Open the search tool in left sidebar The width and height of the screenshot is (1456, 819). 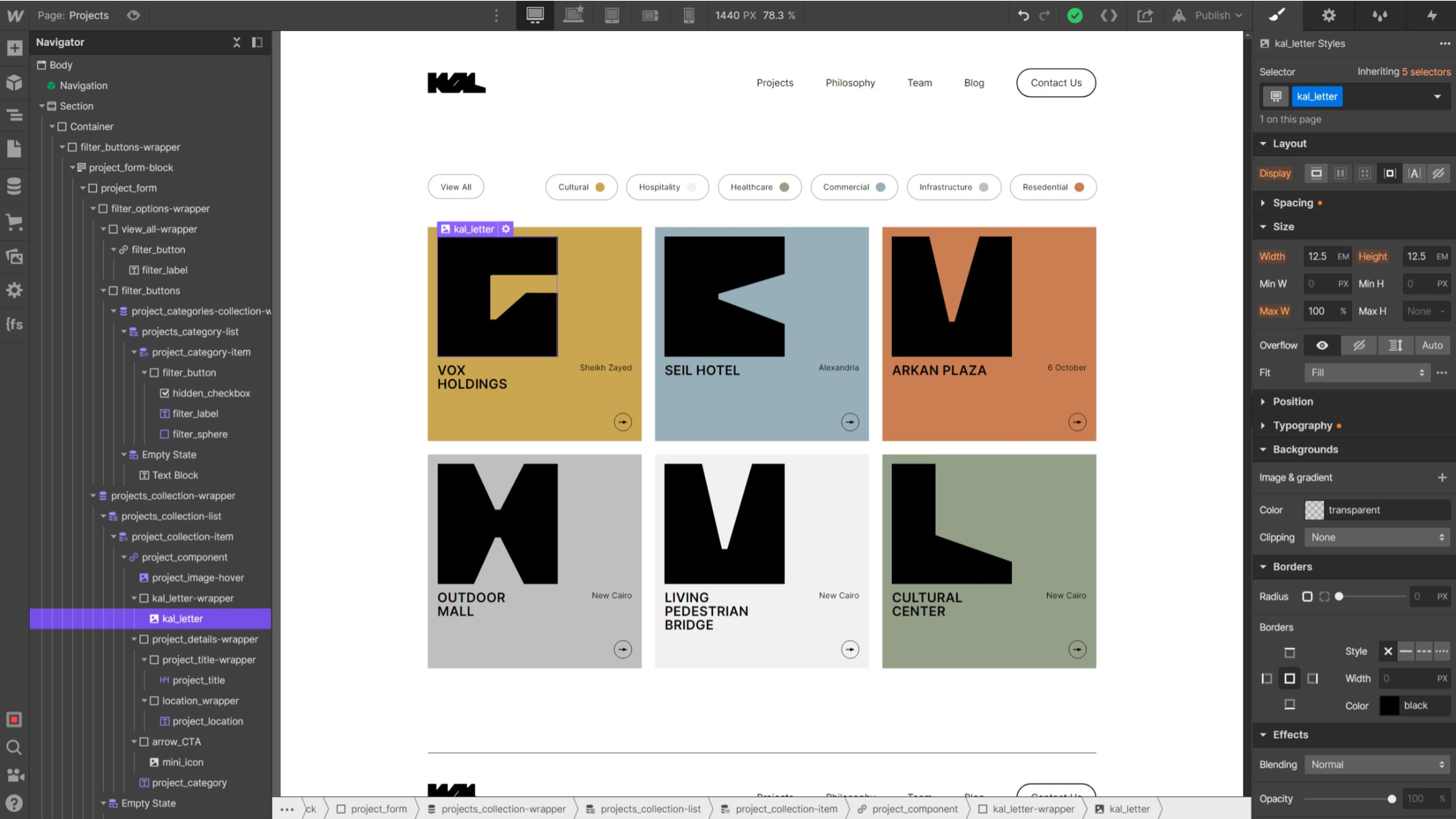pyautogui.click(x=15, y=748)
